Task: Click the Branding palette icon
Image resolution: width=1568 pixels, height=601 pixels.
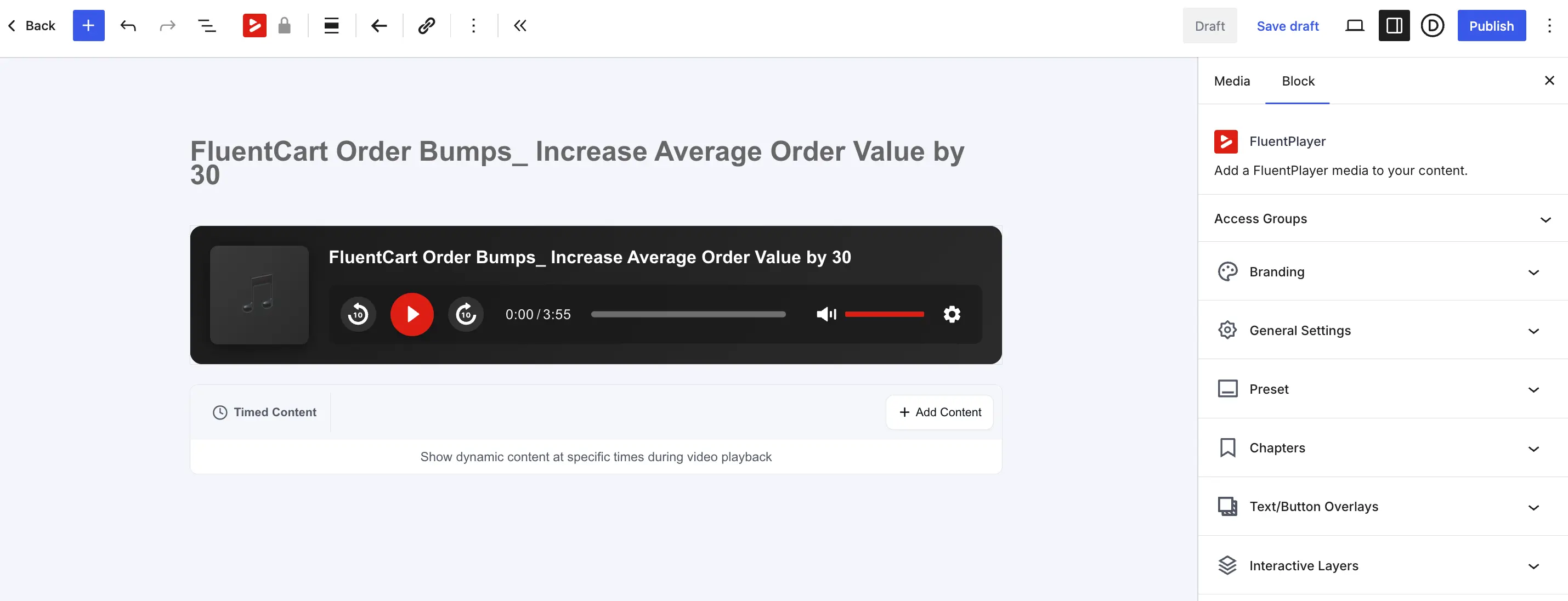Action: [x=1227, y=271]
